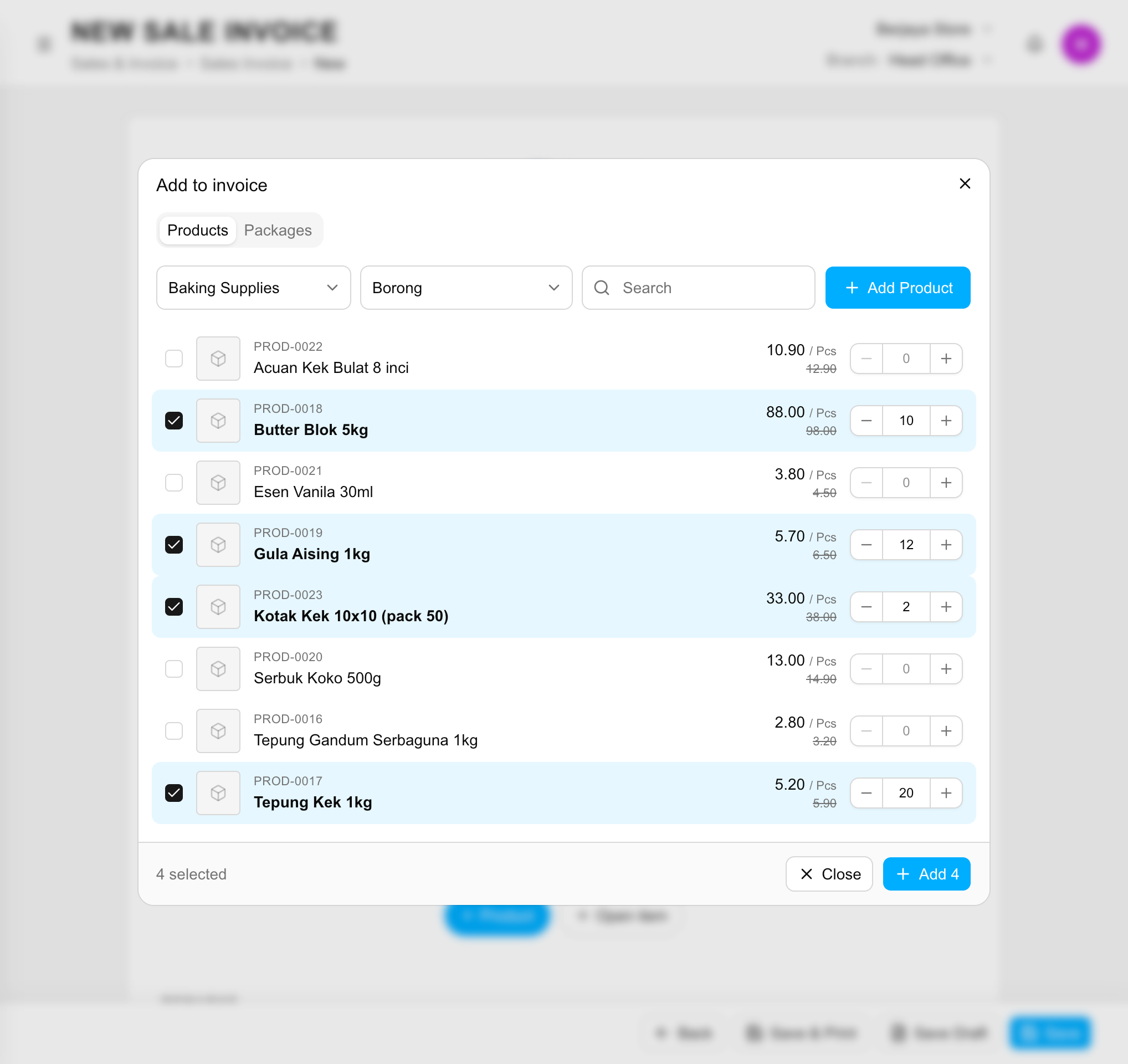Uncheck the Butter Blok 5kg checkbox
1128x1064 pixels.
[x=173, y=421]
